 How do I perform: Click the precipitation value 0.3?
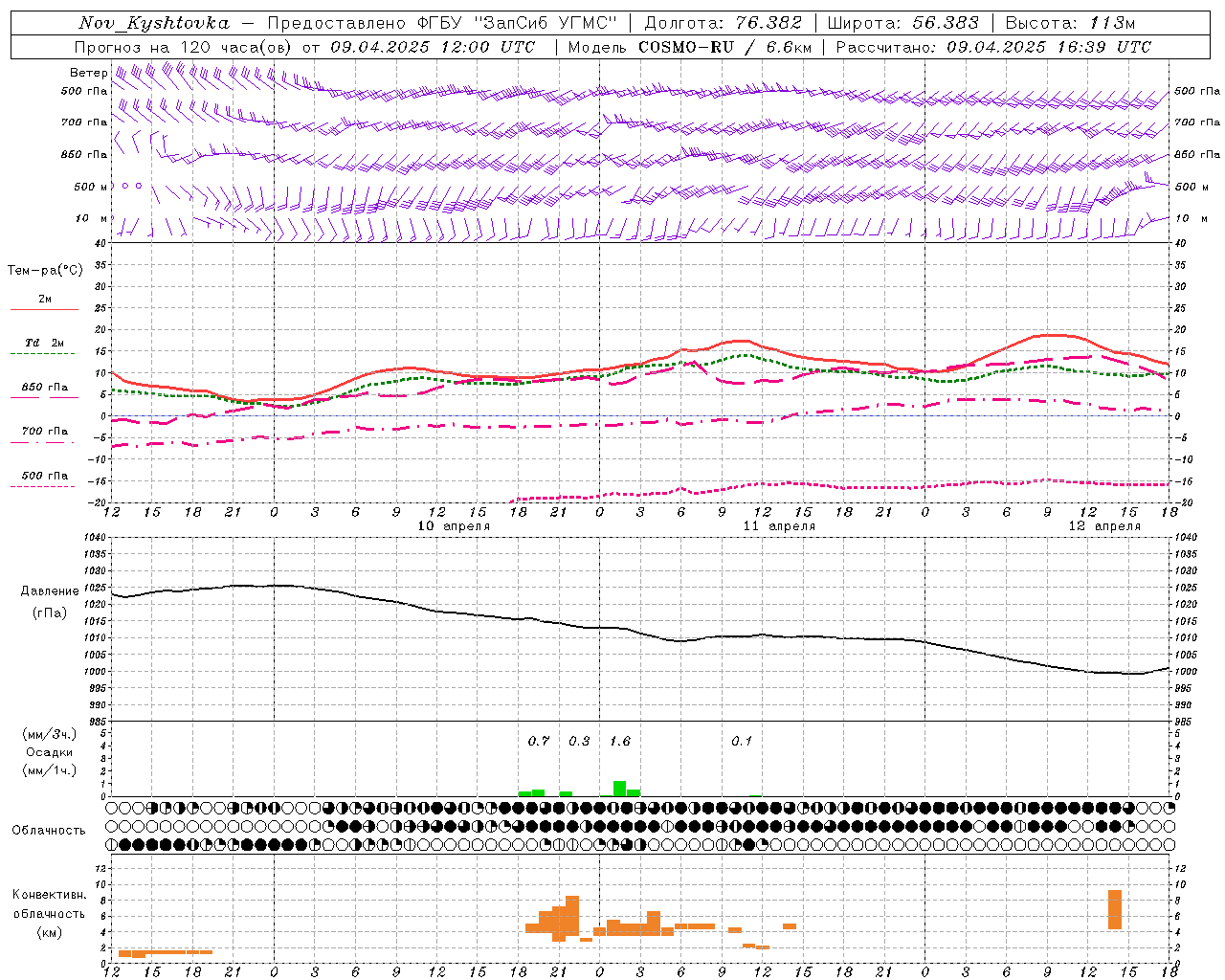(x=579, y=741)
